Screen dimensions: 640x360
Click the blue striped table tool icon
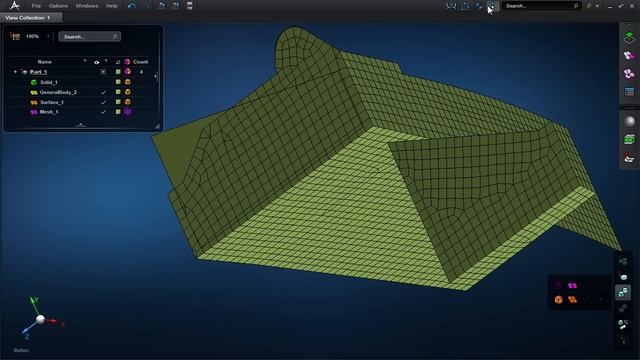coord(629,91)
